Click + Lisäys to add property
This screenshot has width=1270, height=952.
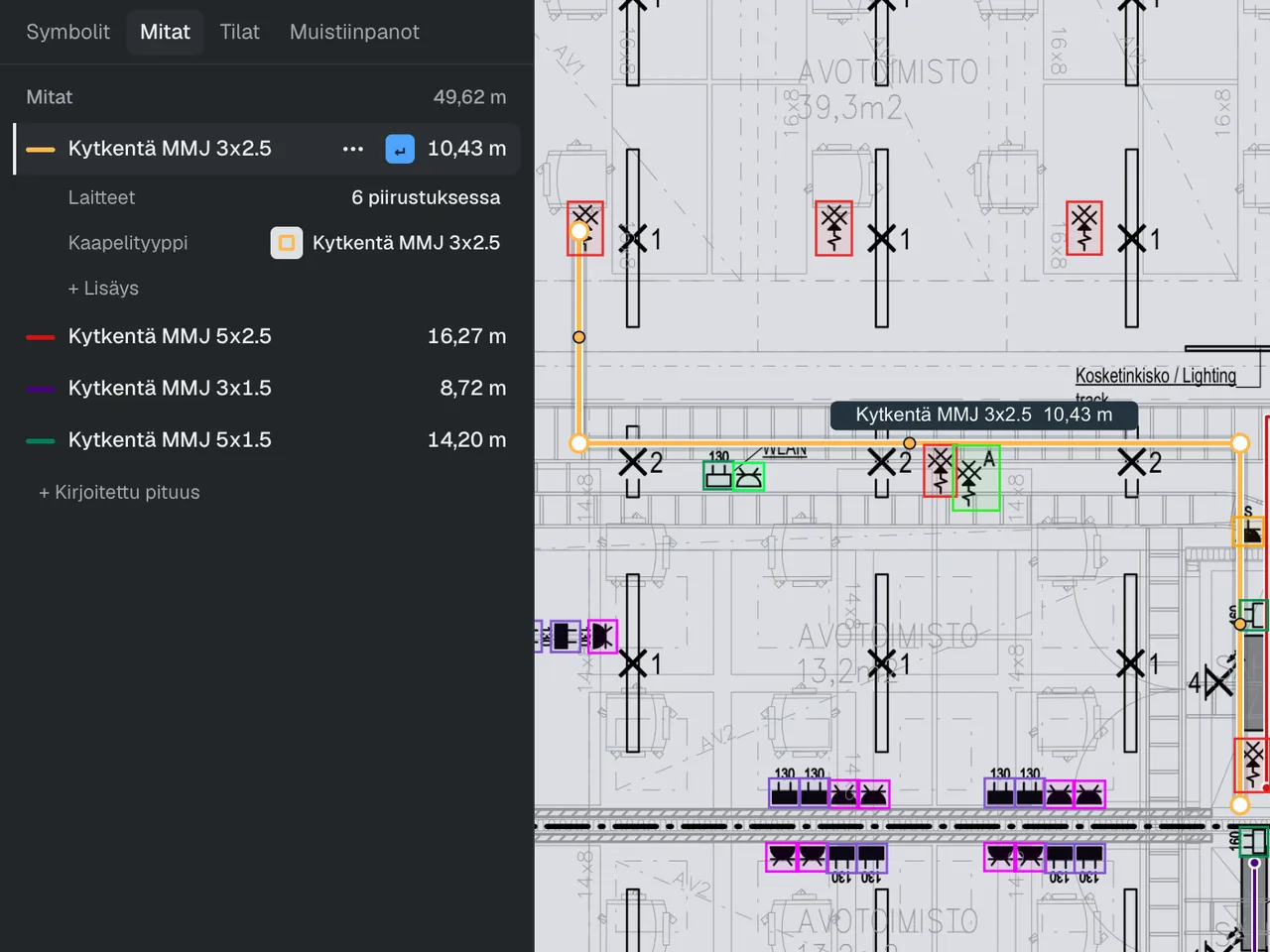tap(103, 289)
